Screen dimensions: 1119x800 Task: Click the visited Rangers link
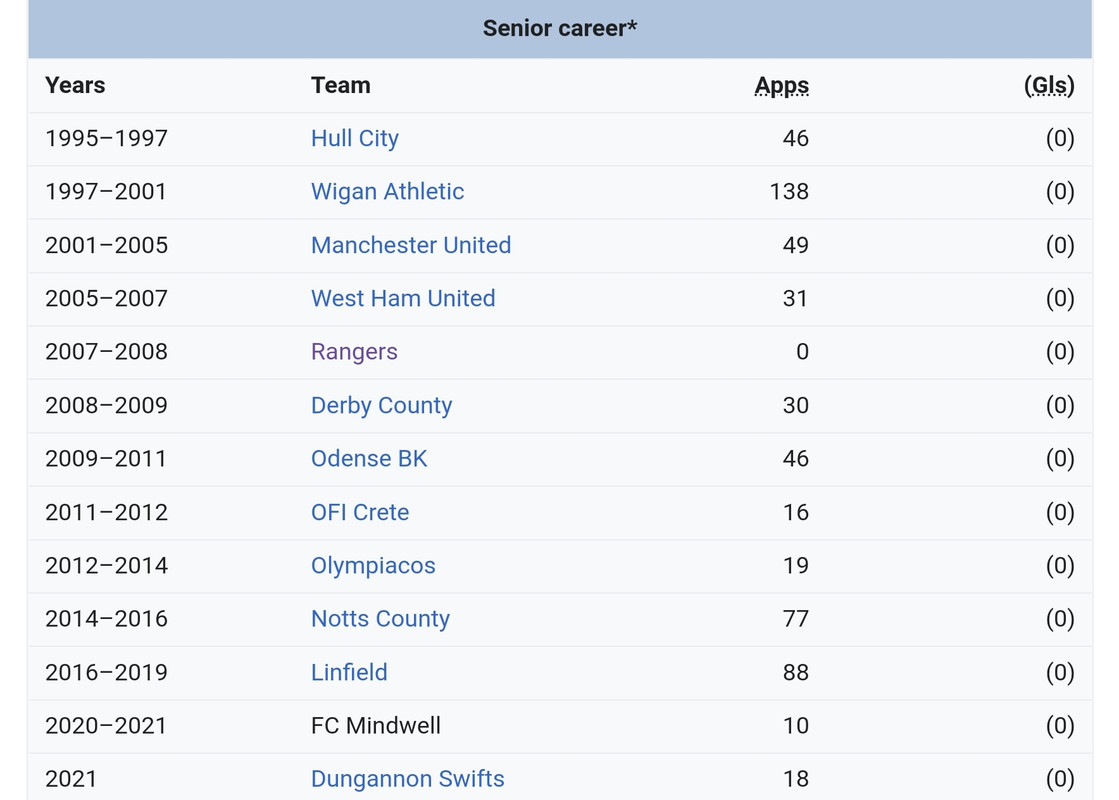pyautogui.click(x=354, y=352)
